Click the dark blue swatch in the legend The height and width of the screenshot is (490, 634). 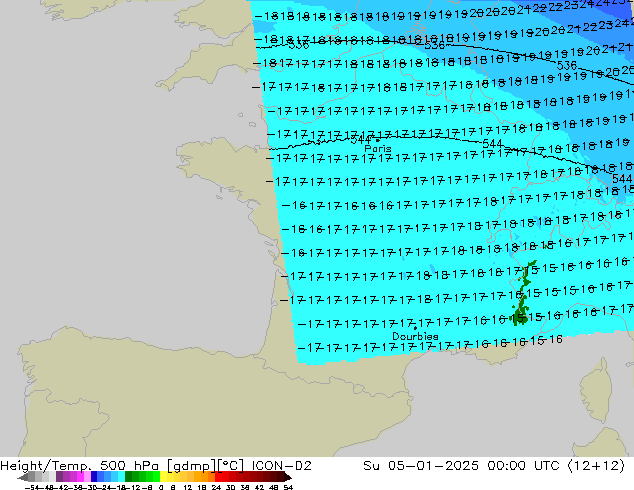point(94,477)
